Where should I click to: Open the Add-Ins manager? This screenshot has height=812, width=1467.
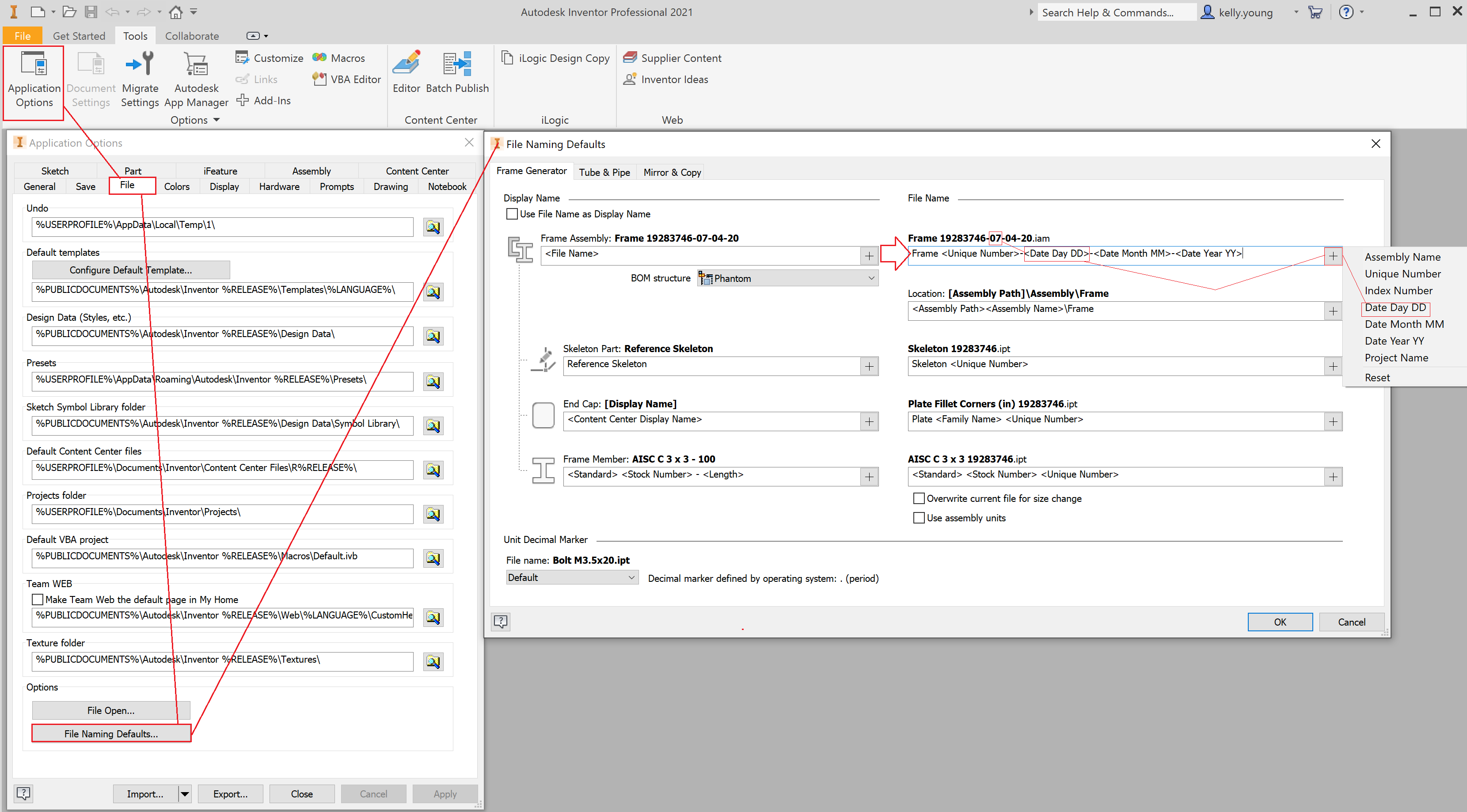[x=264, y=100]
